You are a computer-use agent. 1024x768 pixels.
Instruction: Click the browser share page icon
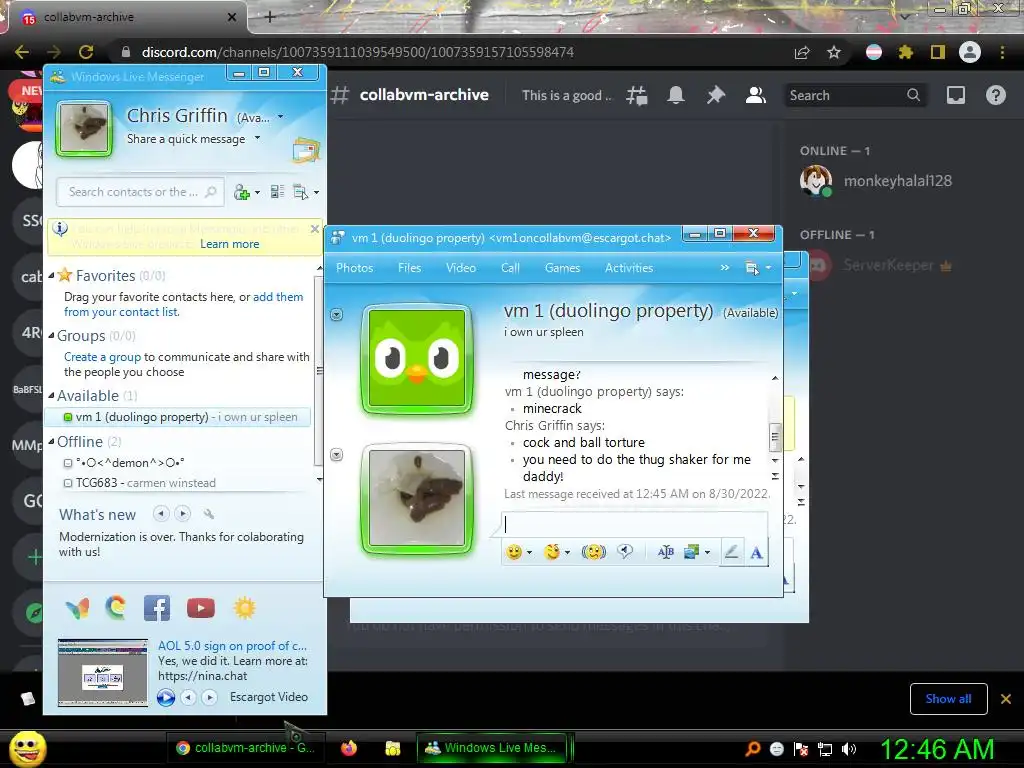(802, 52)
